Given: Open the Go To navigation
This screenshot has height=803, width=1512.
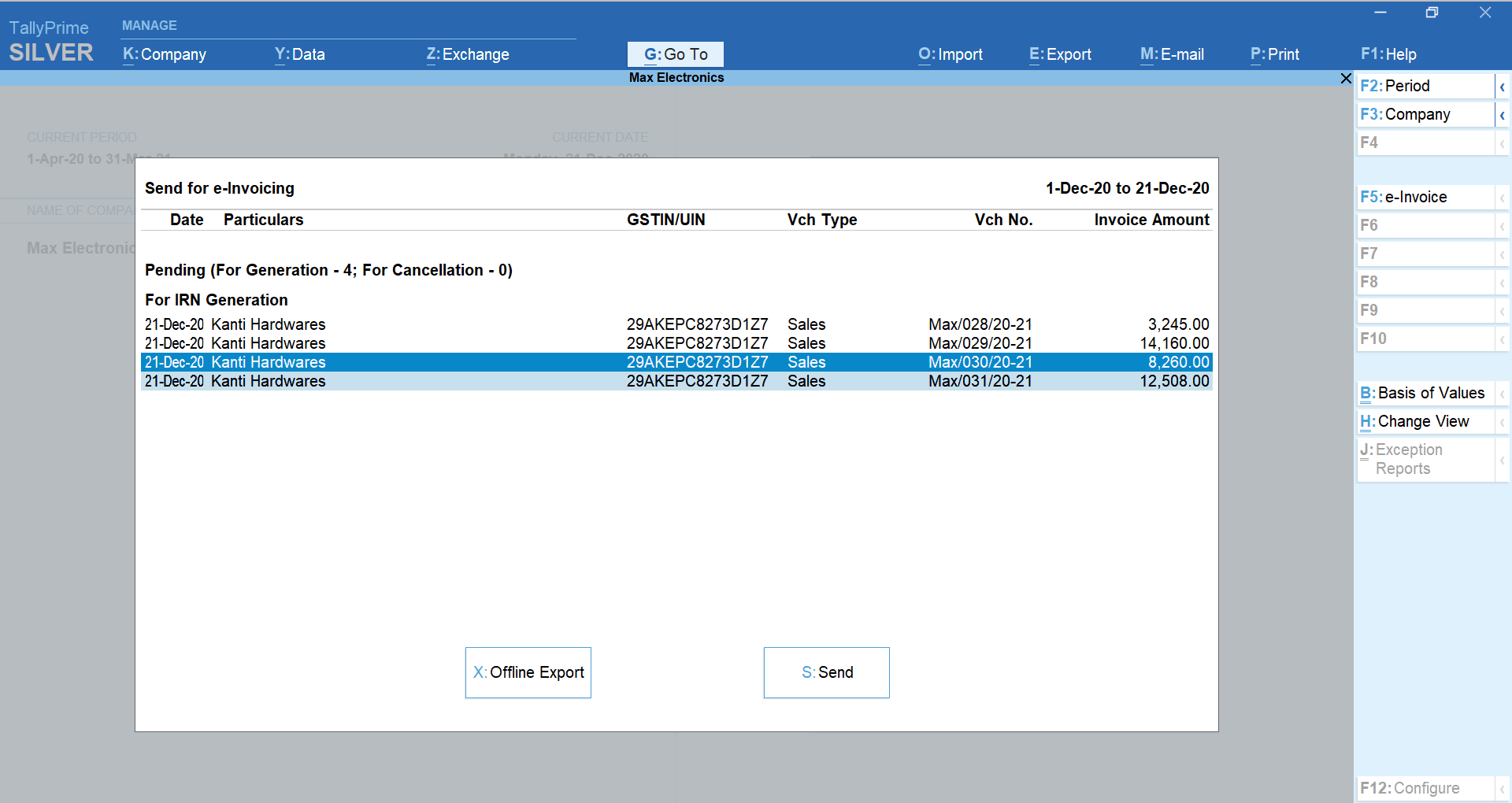Looking at the screenshot, I should (x=675, y=54).
